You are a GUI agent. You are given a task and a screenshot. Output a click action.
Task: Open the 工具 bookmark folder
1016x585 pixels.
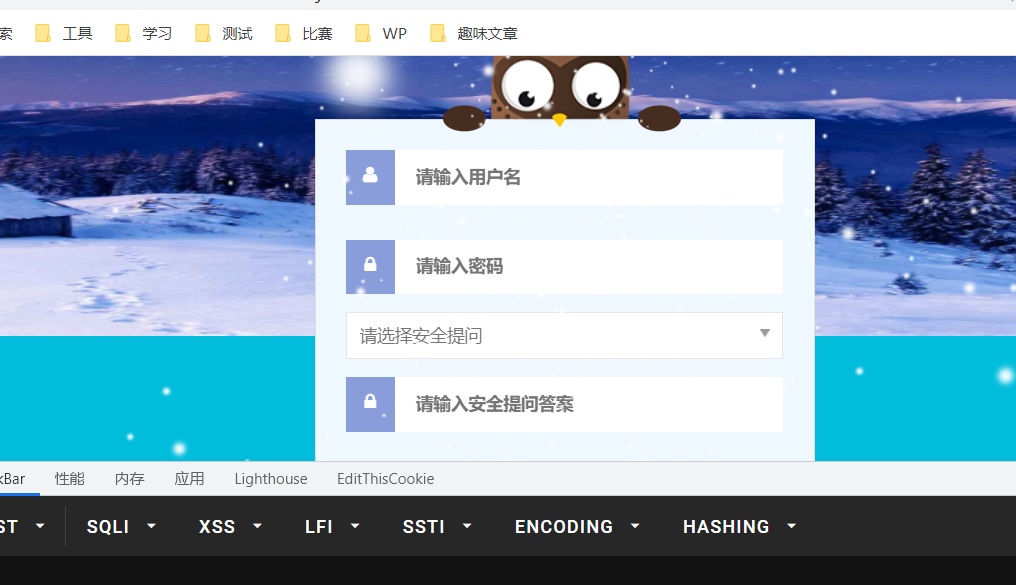(64, 33)
